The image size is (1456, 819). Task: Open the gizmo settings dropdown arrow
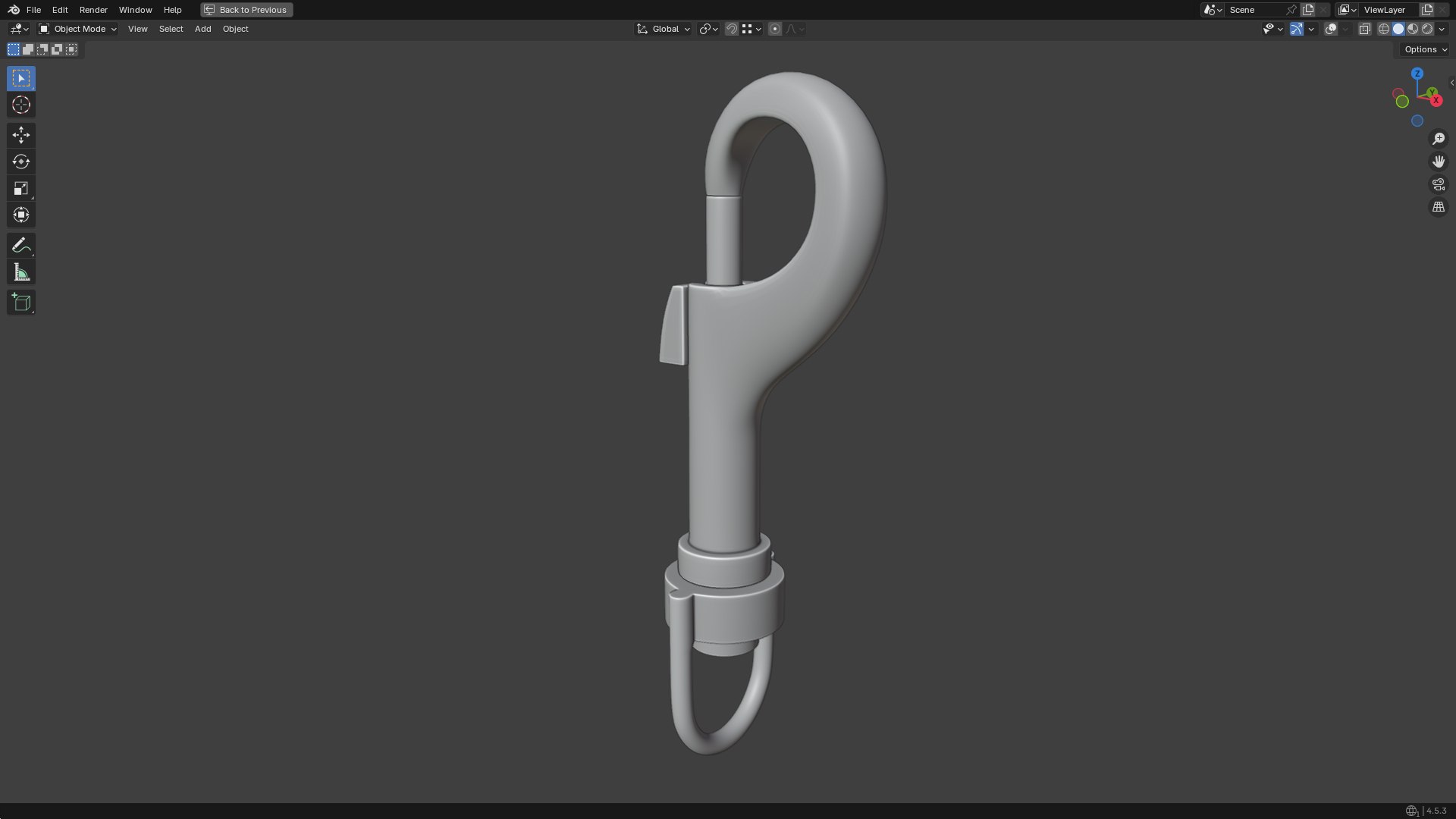click(1311, 29)
